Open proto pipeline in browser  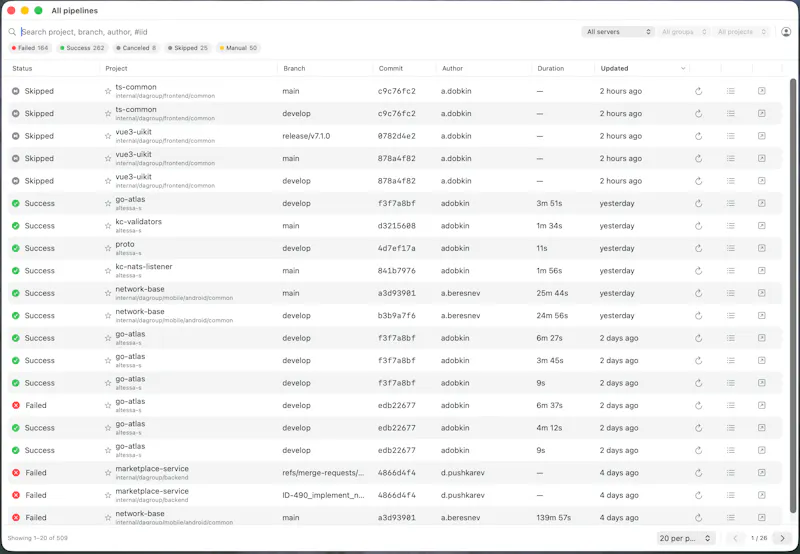tap(761, 248)
